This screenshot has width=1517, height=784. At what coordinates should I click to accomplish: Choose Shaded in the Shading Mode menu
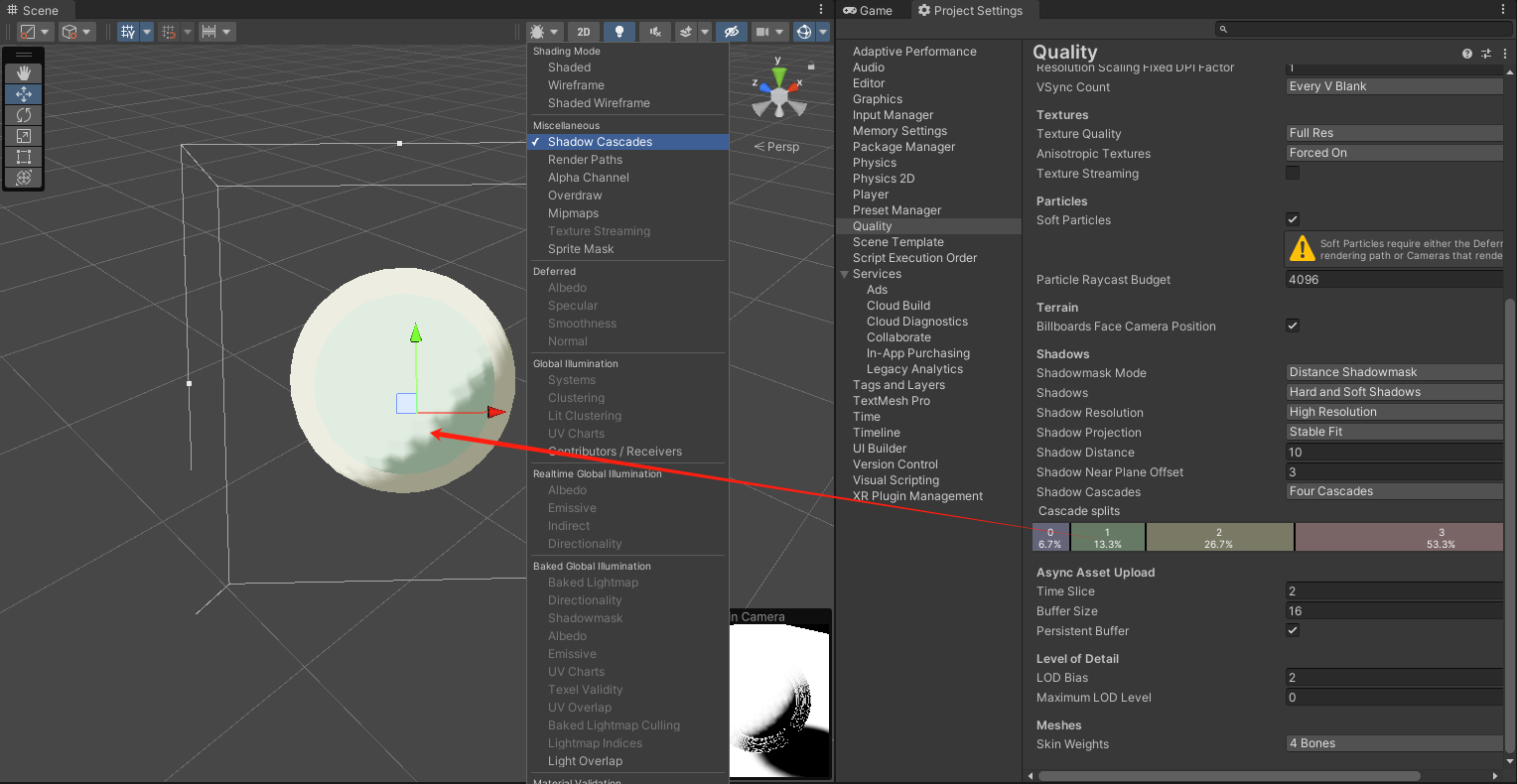coord(627,67)
